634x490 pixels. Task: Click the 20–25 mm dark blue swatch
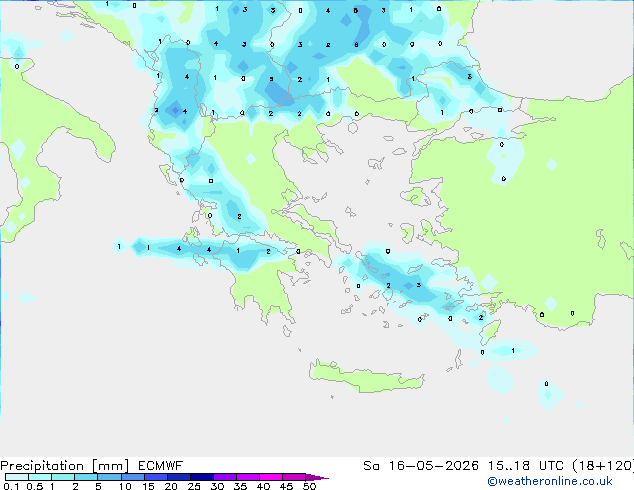178,477
